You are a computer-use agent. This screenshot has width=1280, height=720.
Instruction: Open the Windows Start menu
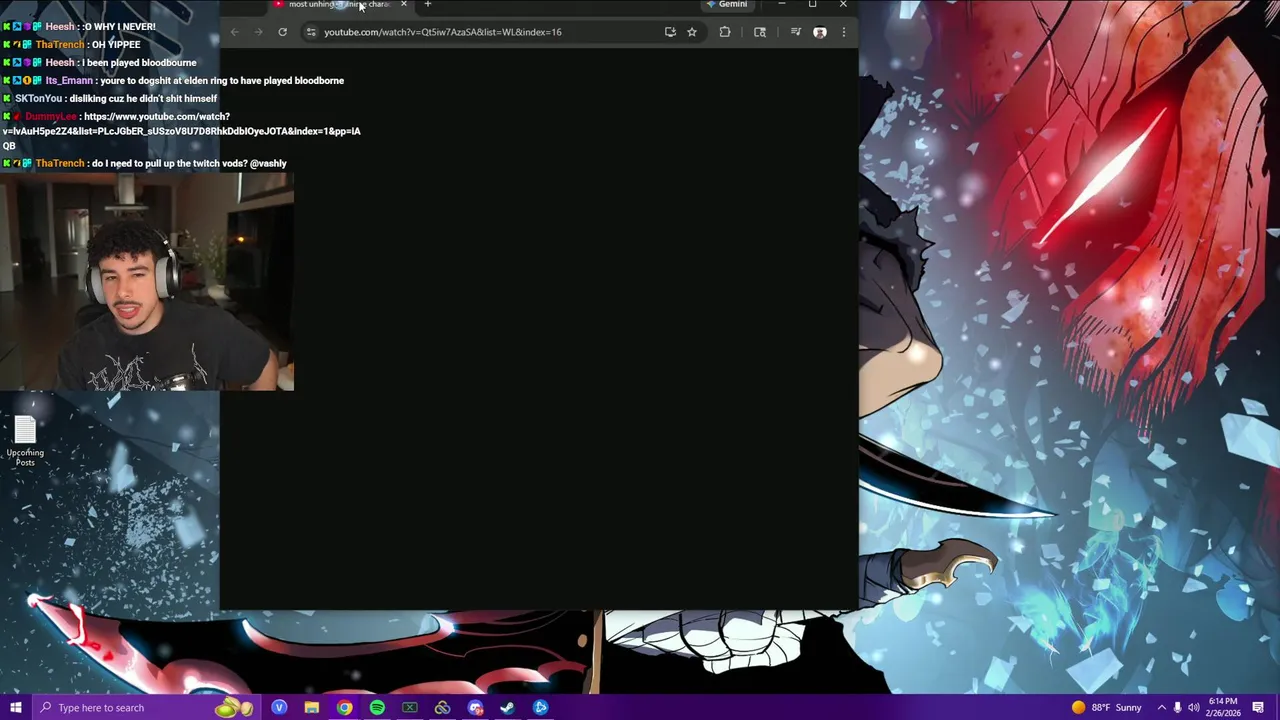click(x=16, y=708)
